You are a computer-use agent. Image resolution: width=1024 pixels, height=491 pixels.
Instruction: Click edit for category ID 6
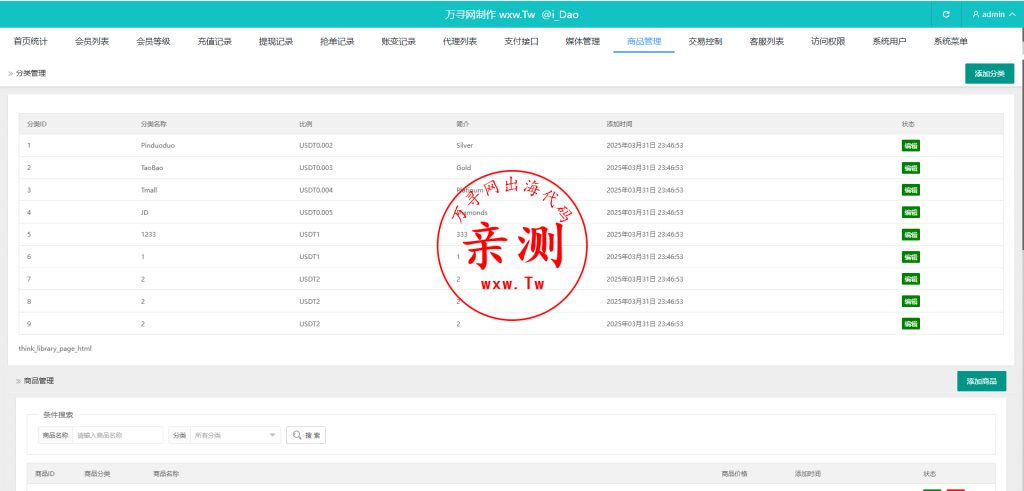point(911,257)
